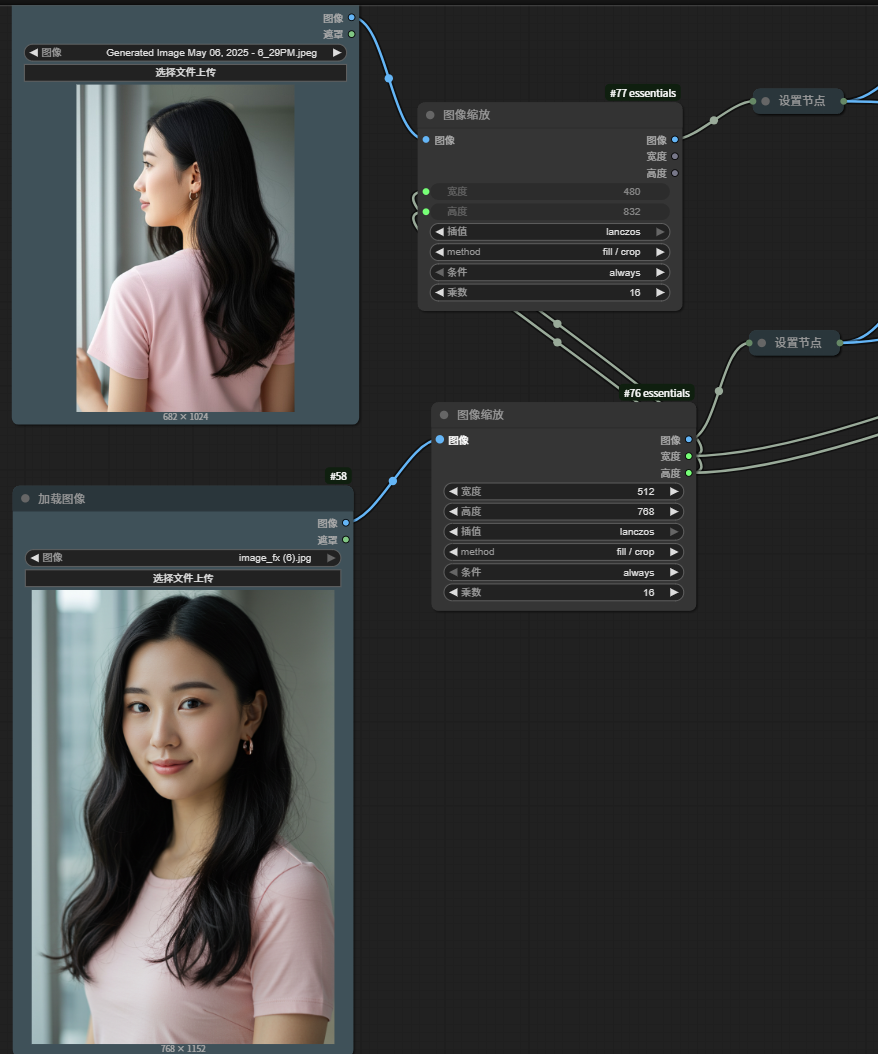The image size is (878, 1054).
Task: Click the side-profile woman preview thumbnail
Action: point(185,248)
